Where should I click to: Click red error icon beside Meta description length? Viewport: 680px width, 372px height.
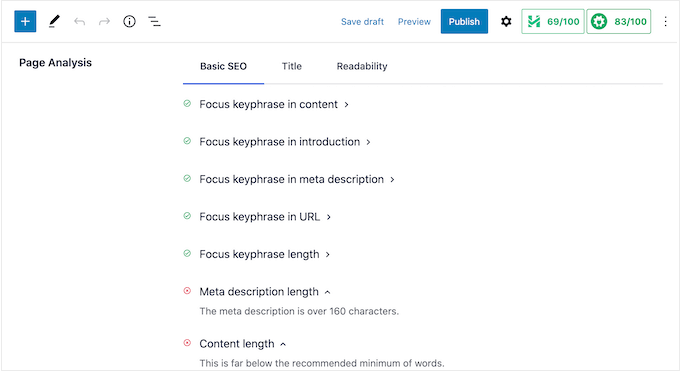pyautogui.click(x=187, y=291)
